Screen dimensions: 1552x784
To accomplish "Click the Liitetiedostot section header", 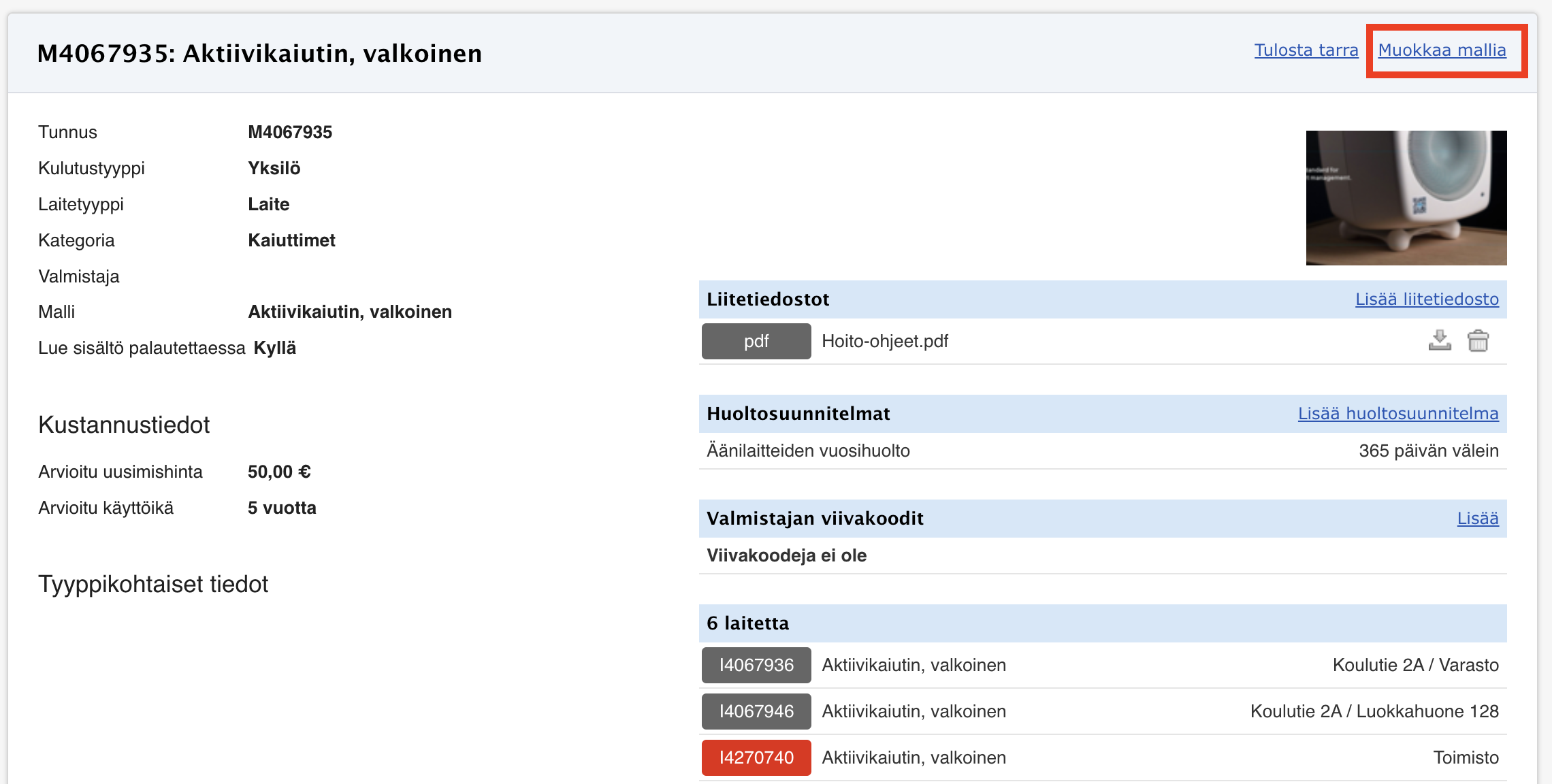I will click(768, 299).
